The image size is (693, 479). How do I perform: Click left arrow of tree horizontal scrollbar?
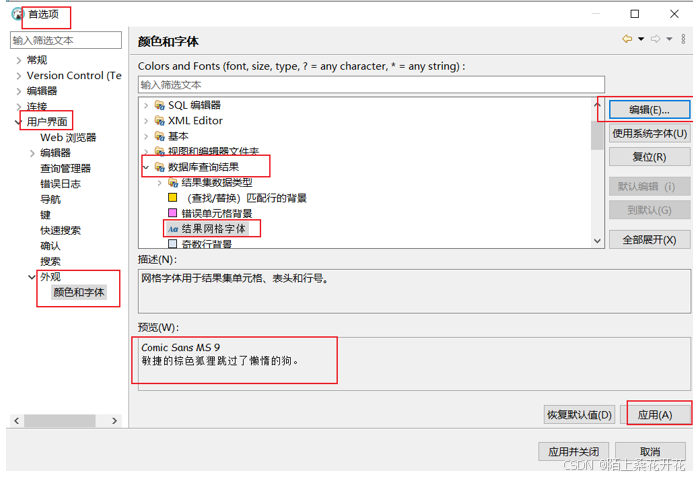click(x=17, y=421)
